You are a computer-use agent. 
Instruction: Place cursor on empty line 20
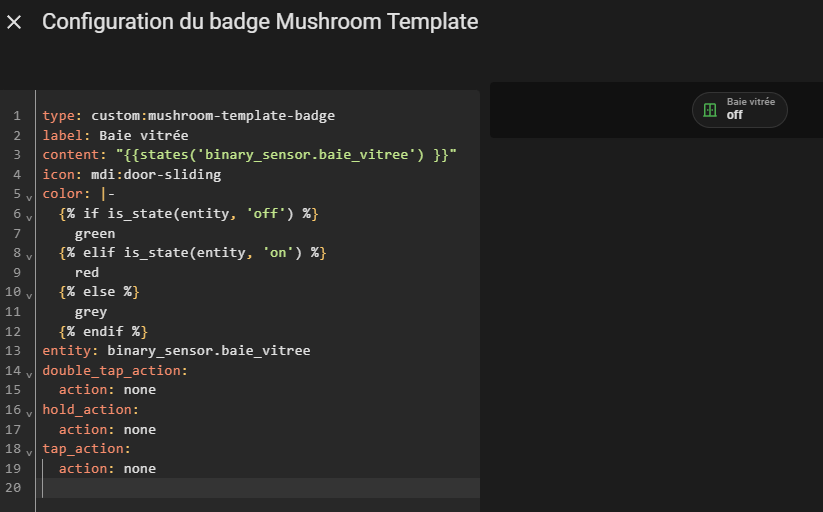[x=261, y=488]
